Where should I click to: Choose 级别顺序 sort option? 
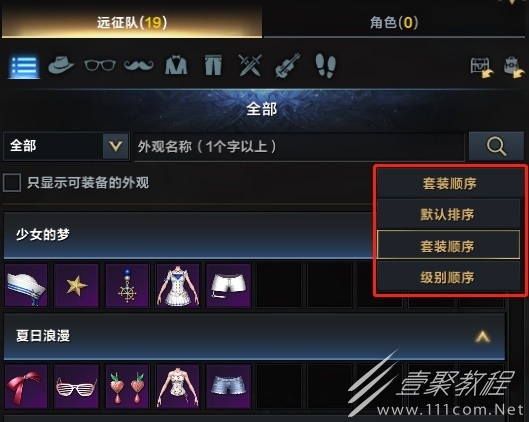(x=448, y=277)
